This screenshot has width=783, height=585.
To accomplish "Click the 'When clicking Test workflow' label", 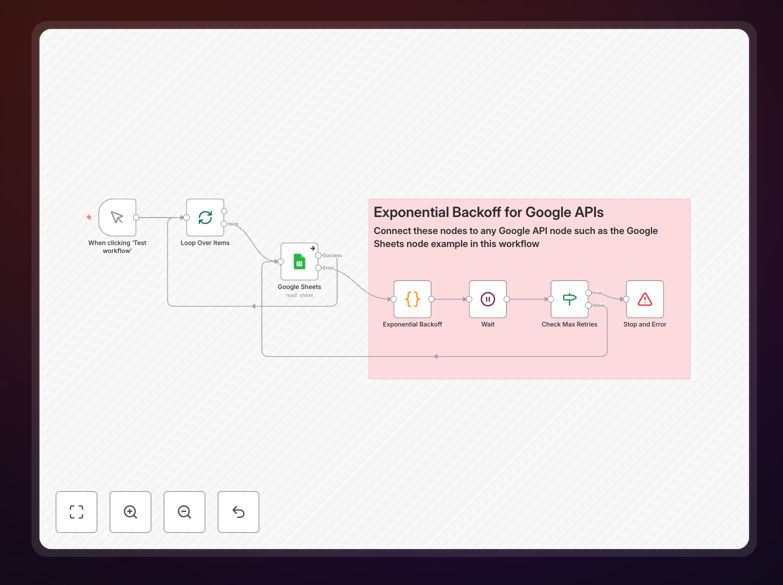I will click(x=117, y=246).
